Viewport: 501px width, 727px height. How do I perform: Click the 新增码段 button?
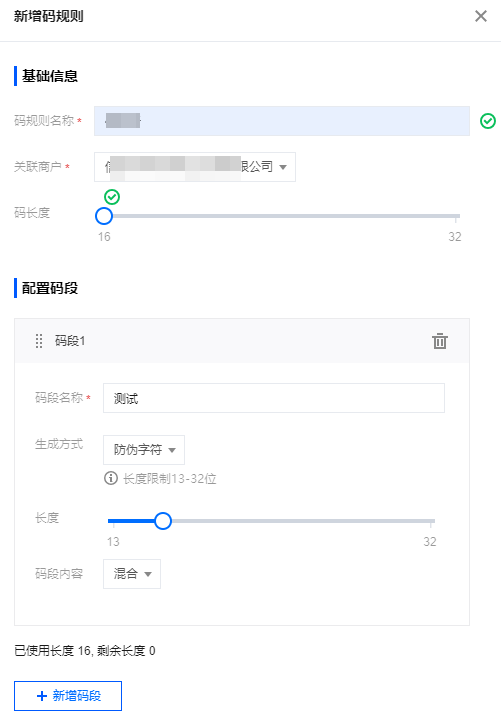[68, 696]
